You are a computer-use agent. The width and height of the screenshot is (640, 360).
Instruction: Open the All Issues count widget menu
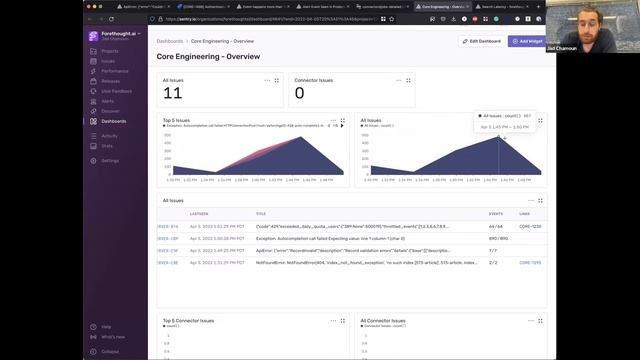[x=267, y=80]
